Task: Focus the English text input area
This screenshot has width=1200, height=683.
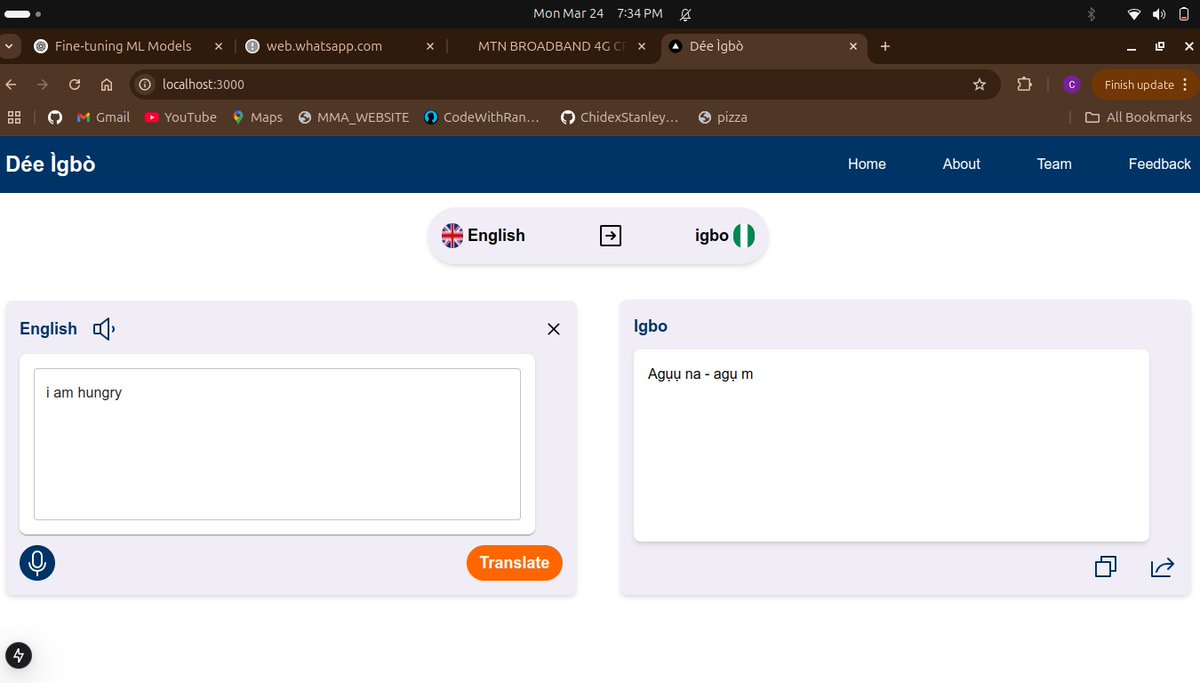Action: (277, 444)
